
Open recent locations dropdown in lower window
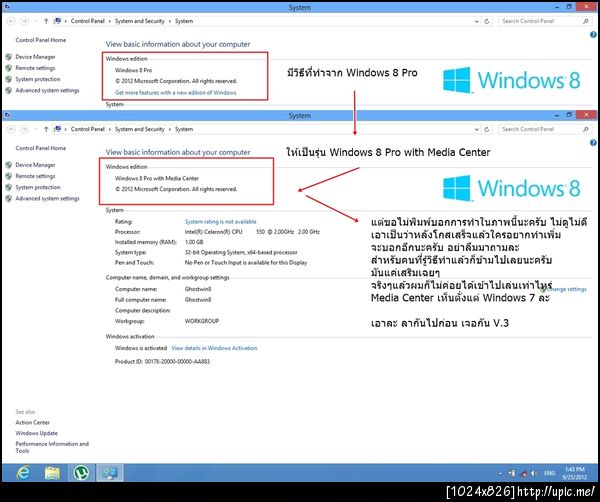pyautogui.click(x=35, y=129)
